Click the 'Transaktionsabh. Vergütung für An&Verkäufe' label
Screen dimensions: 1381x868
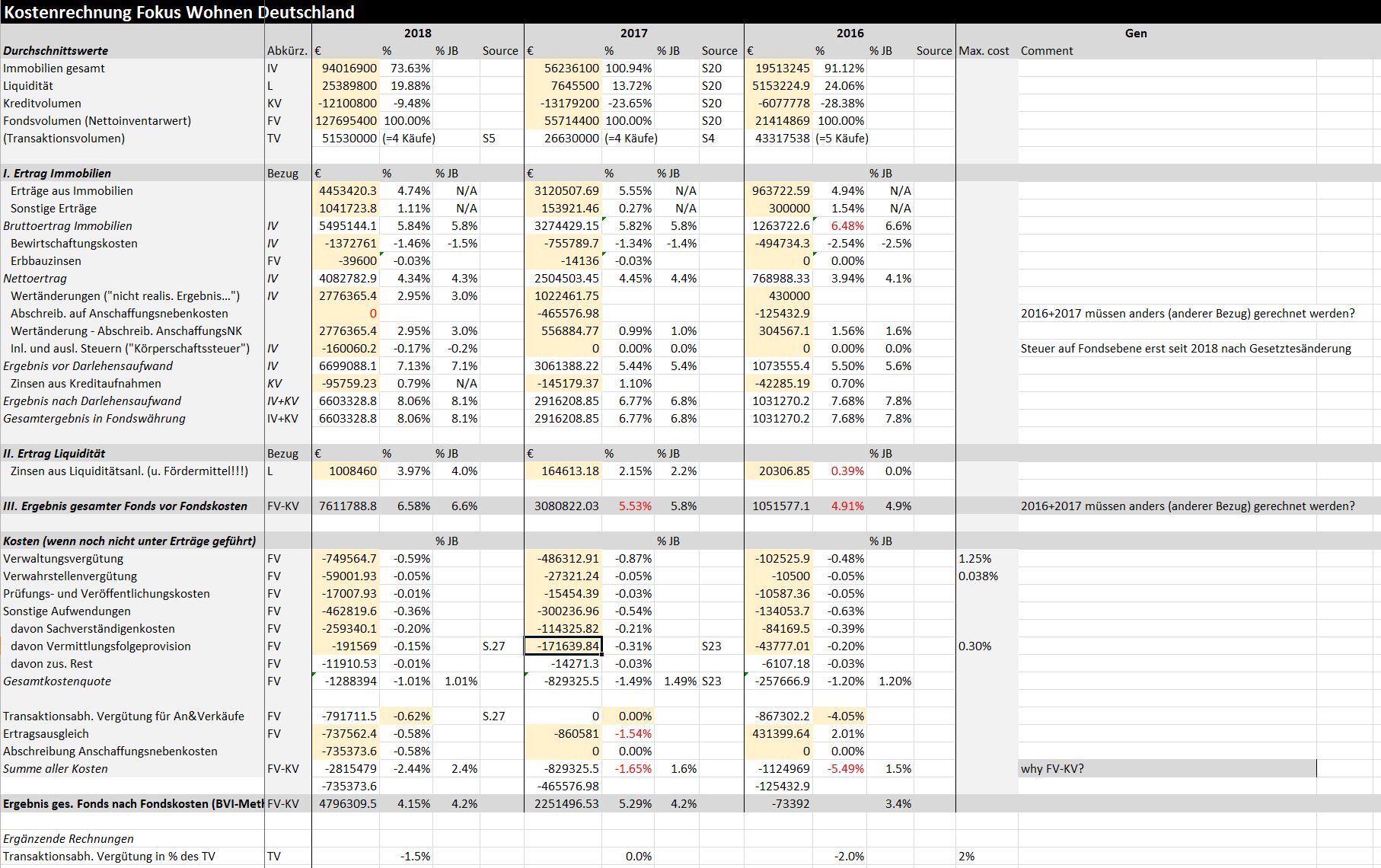pos(124,716)
